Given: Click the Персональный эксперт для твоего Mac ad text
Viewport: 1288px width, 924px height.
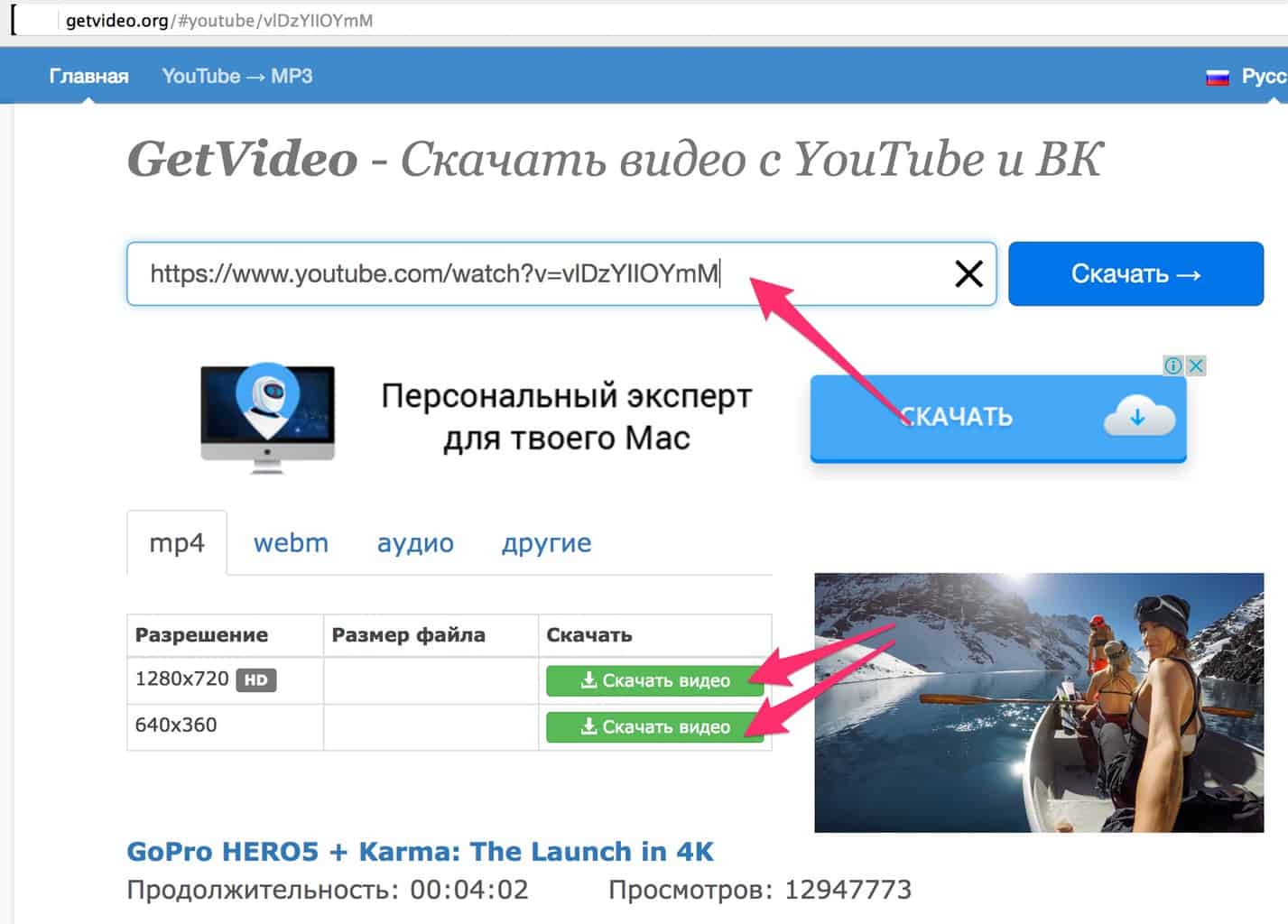Looking at the screenshot, I should (567, 417).
